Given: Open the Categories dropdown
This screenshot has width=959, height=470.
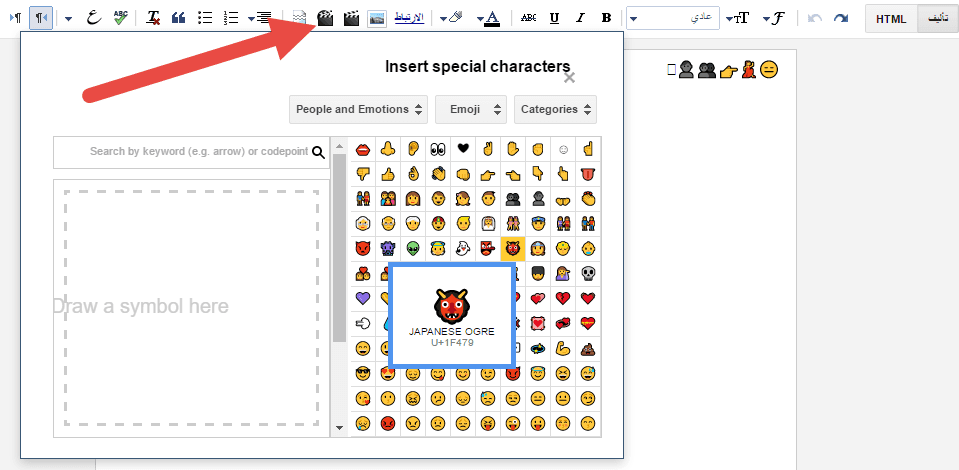Looking at the screenshot, I should (556, 109).
